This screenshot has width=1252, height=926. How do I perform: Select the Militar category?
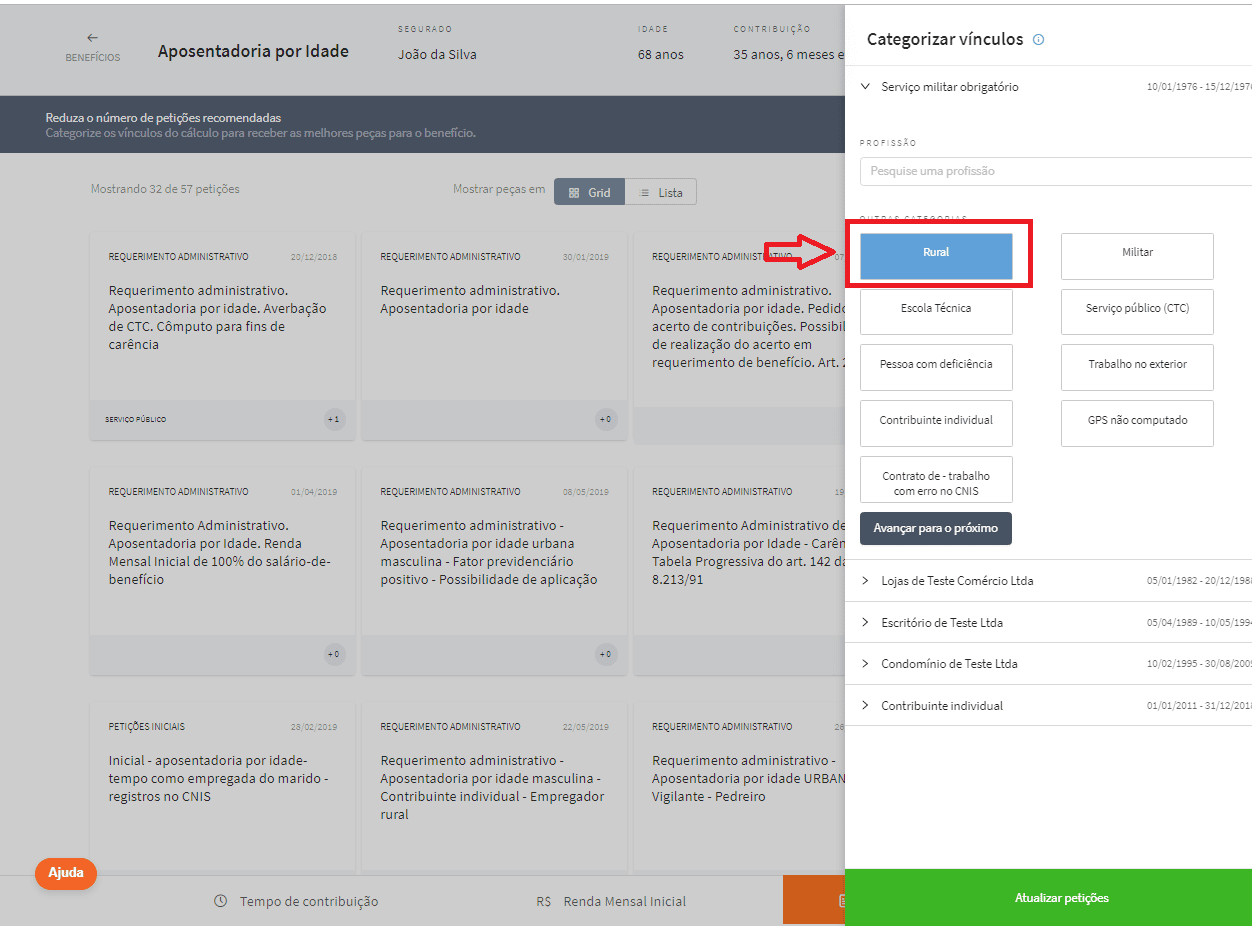[x=1137, y=256]
